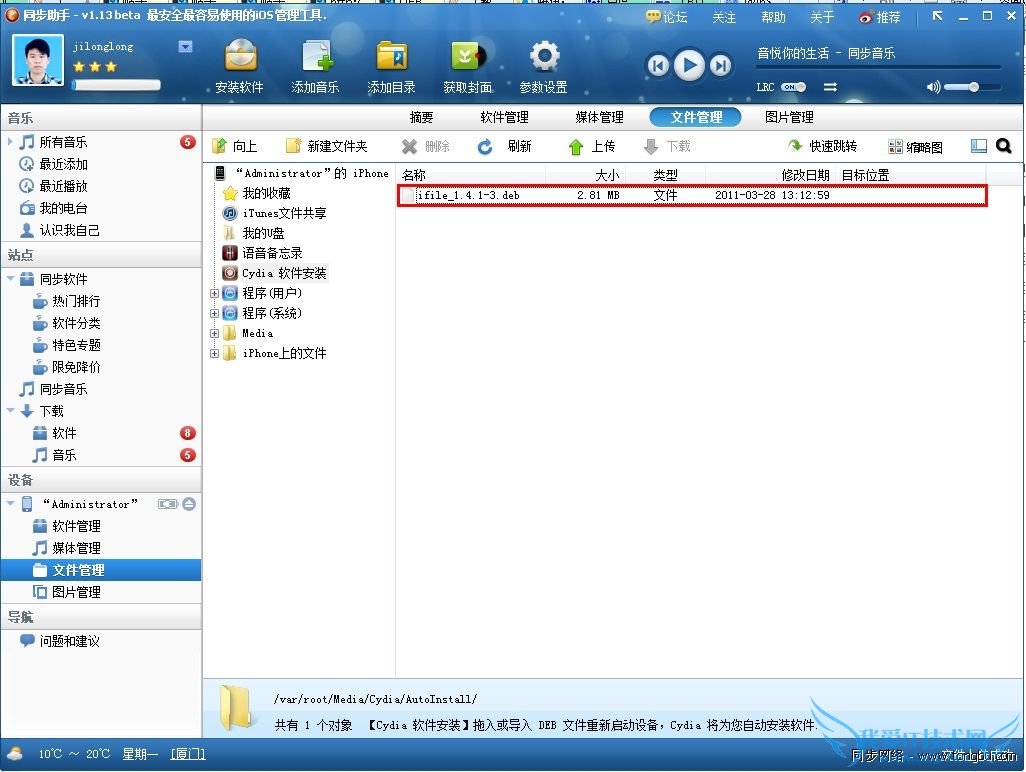Open the 帮助 help menu
This screenshot has height=772, width=1026.
pyautogui.click(x=773, y=17)
